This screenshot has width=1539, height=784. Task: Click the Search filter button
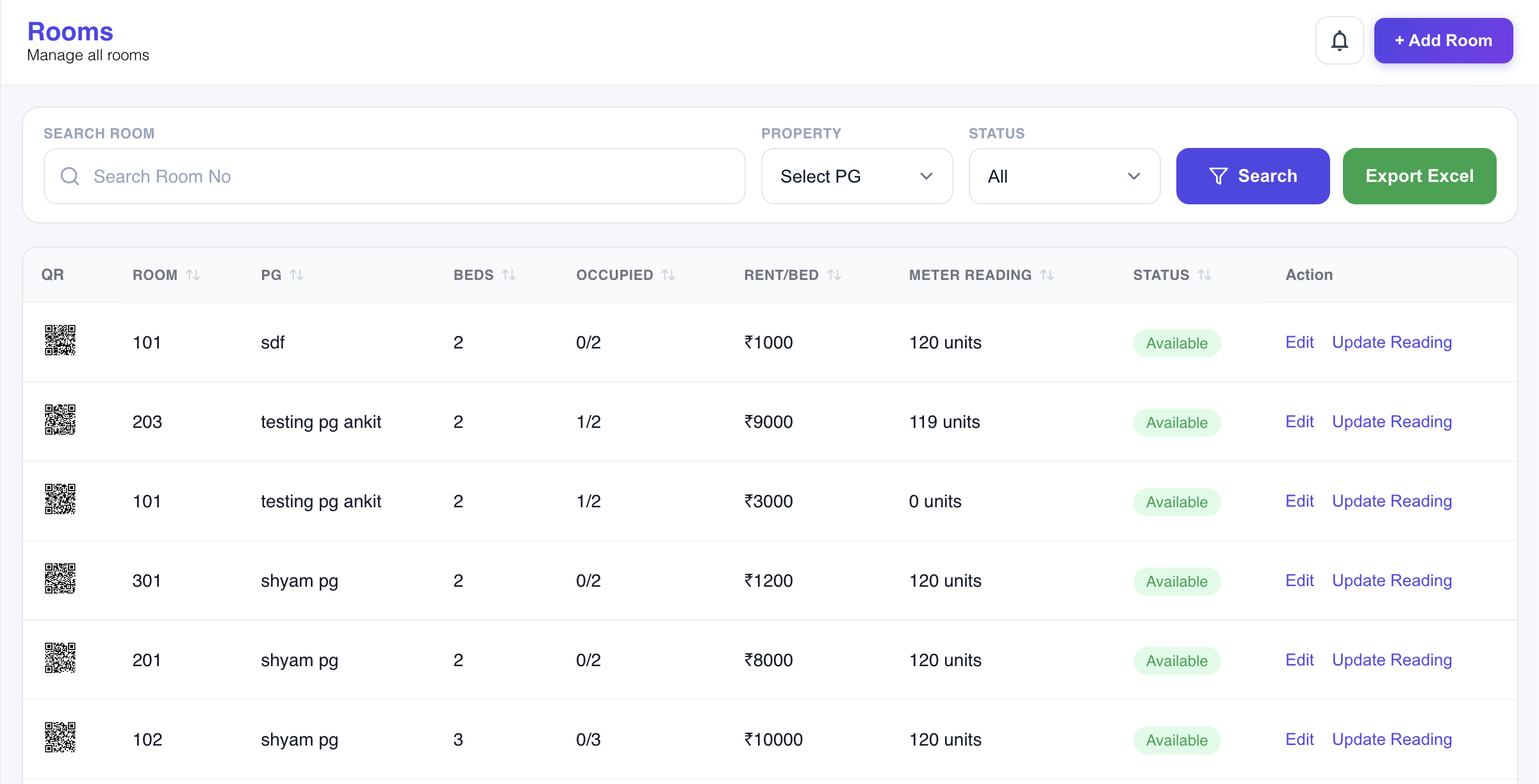click(x=1253, y=176)
